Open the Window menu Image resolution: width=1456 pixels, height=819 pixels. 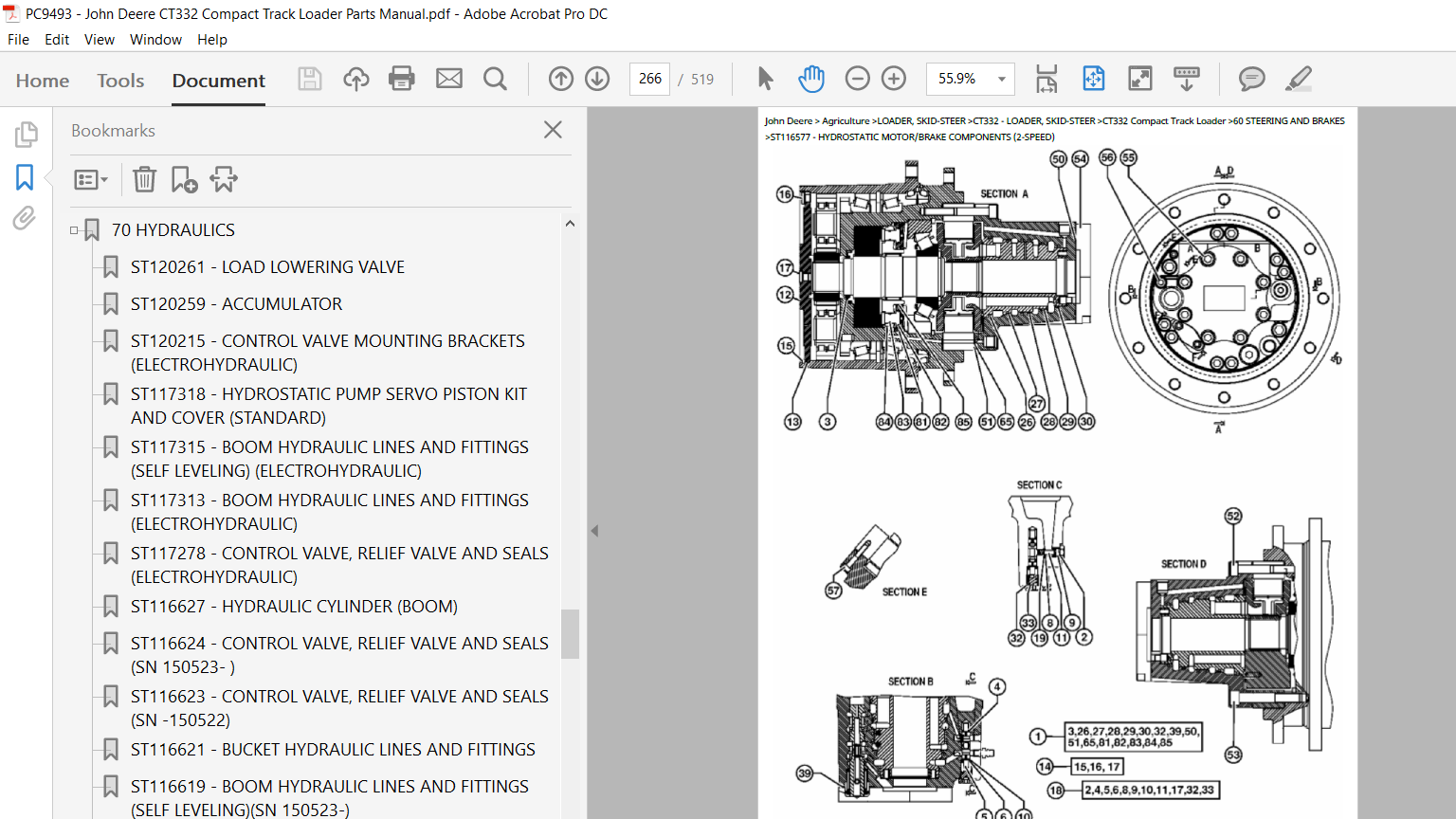click(x=155, y=40)
